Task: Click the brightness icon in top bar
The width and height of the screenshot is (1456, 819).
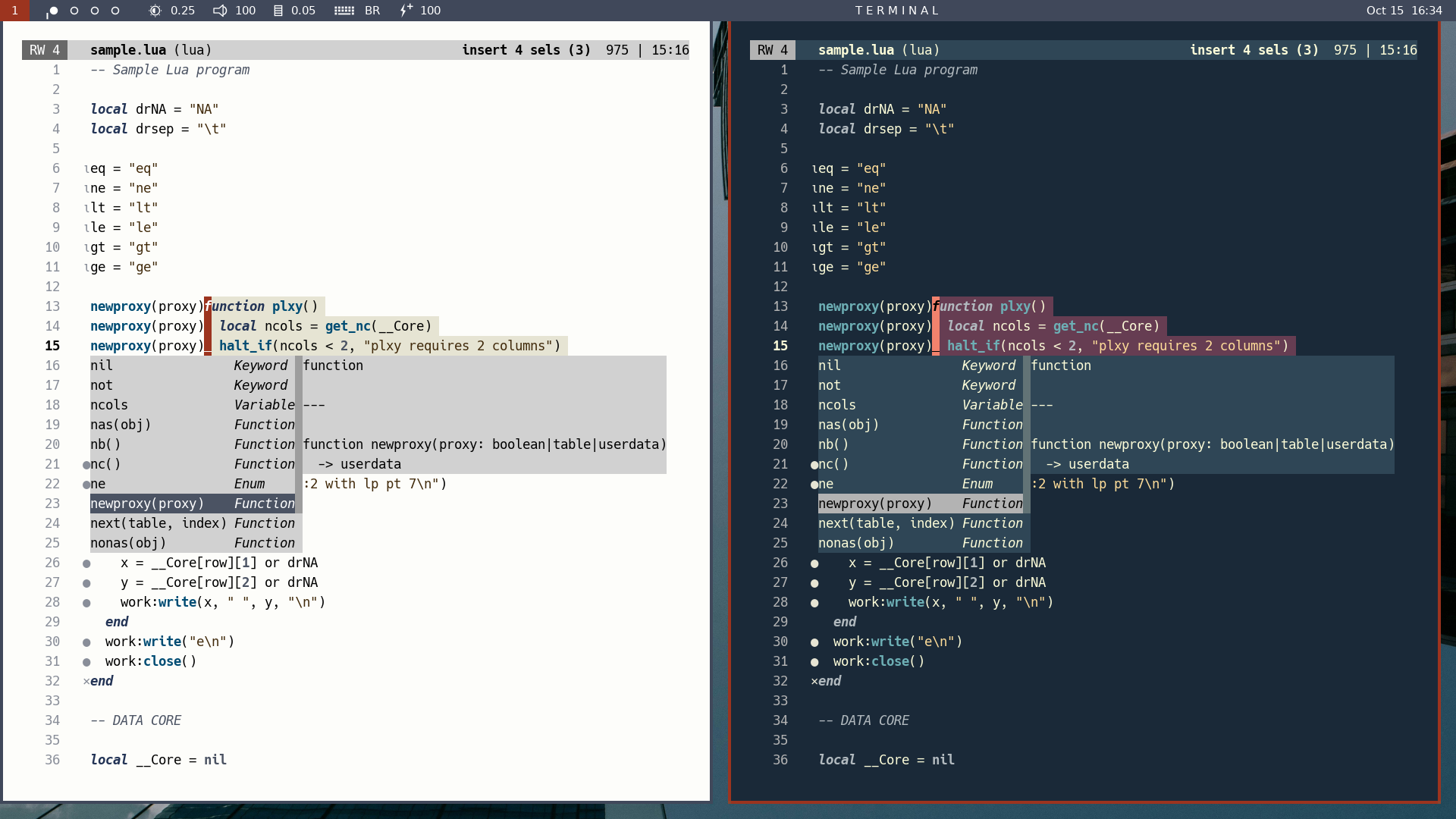Action: 155,11
